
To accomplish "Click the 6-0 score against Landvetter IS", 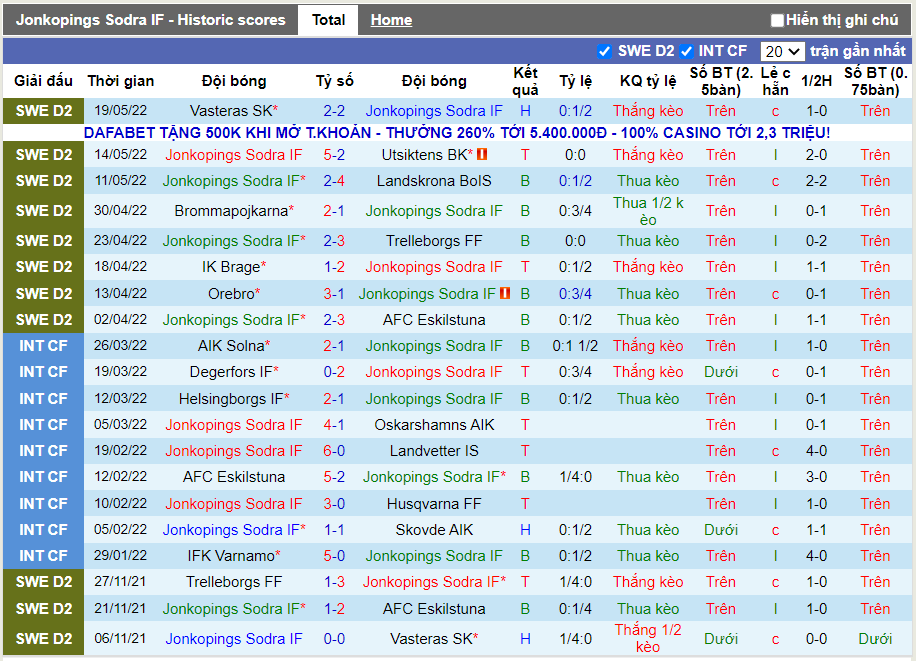I will (x=334, y=451).
